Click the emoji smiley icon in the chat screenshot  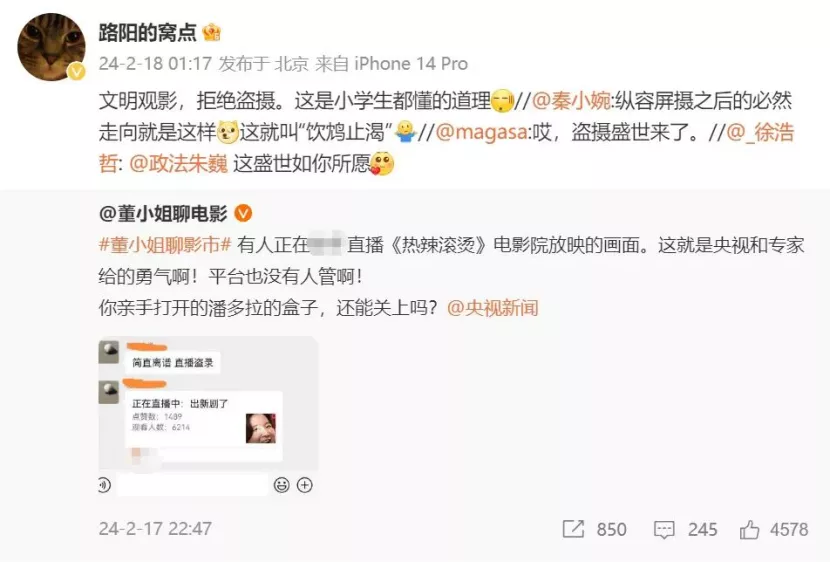[282, 485]
